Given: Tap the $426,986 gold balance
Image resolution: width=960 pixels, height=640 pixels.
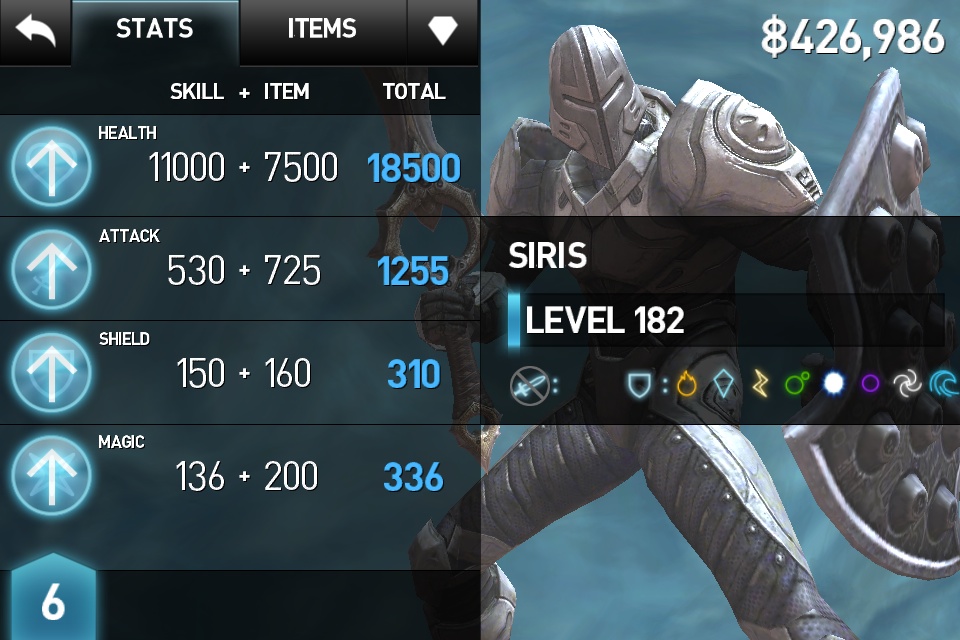Looking at the screenshot, I should (x=852, y=37).
